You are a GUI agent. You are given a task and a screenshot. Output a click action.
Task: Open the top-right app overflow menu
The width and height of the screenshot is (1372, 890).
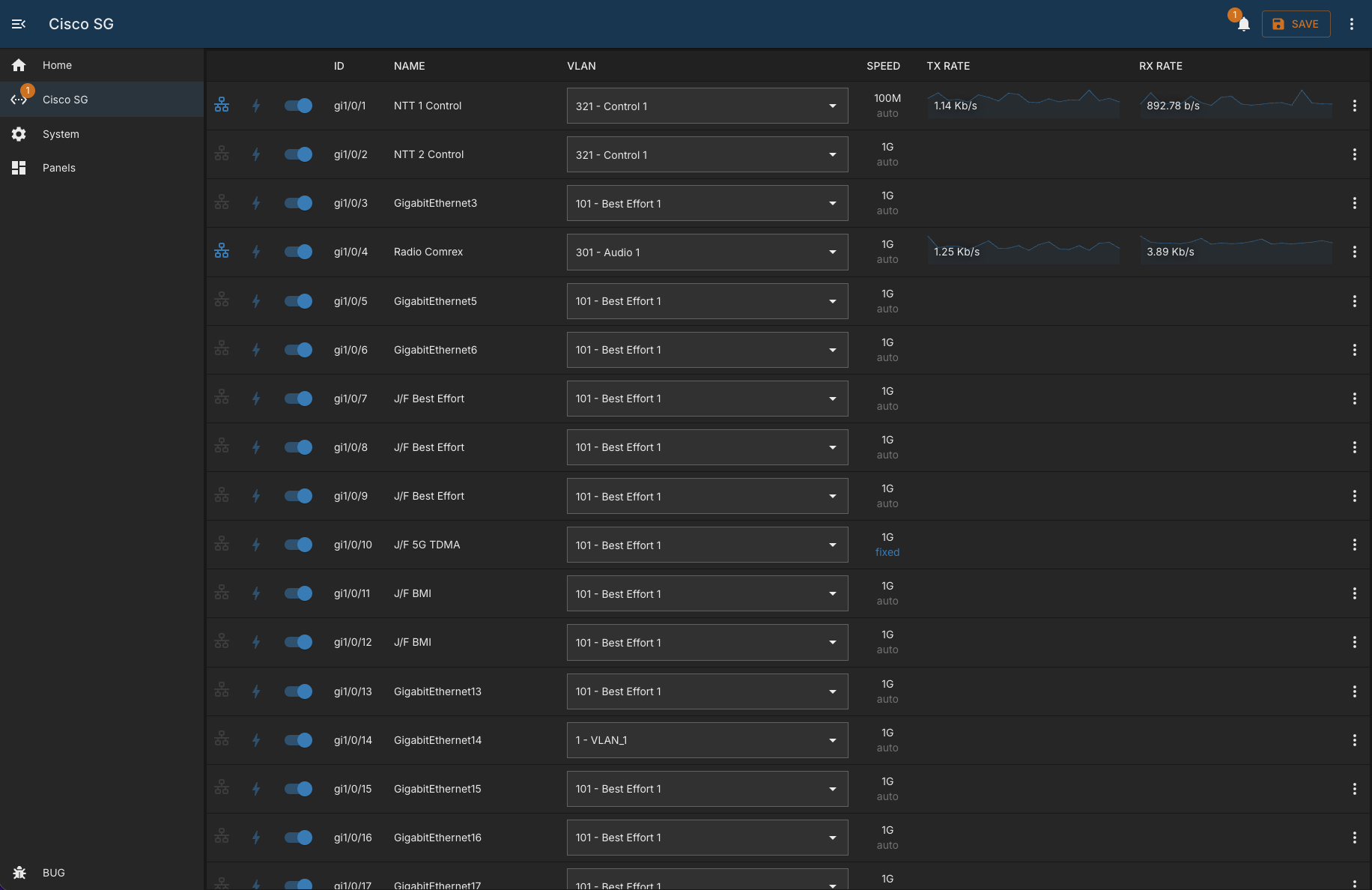1352,24
